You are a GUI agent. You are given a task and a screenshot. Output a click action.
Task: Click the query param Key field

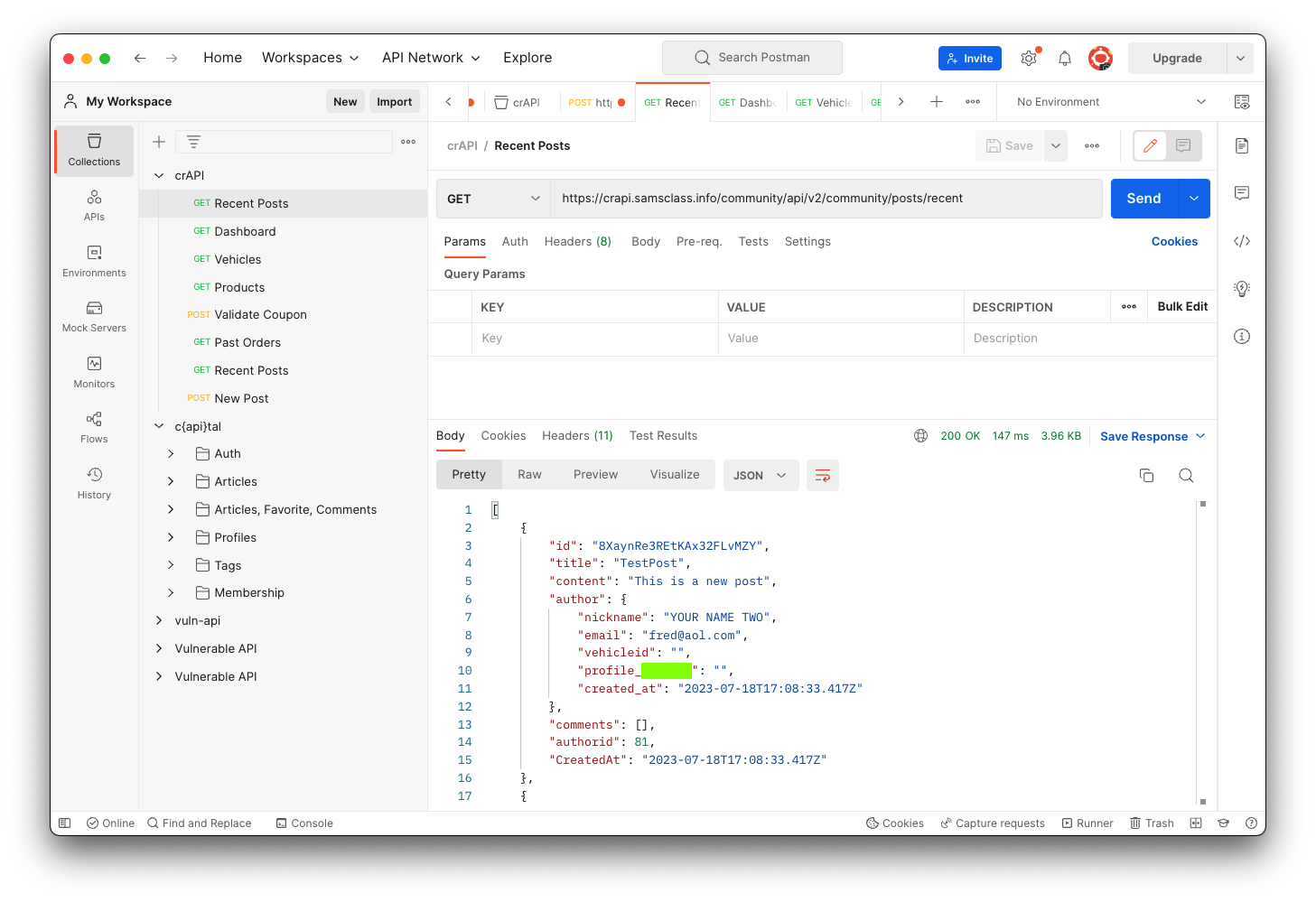[594, 339]
